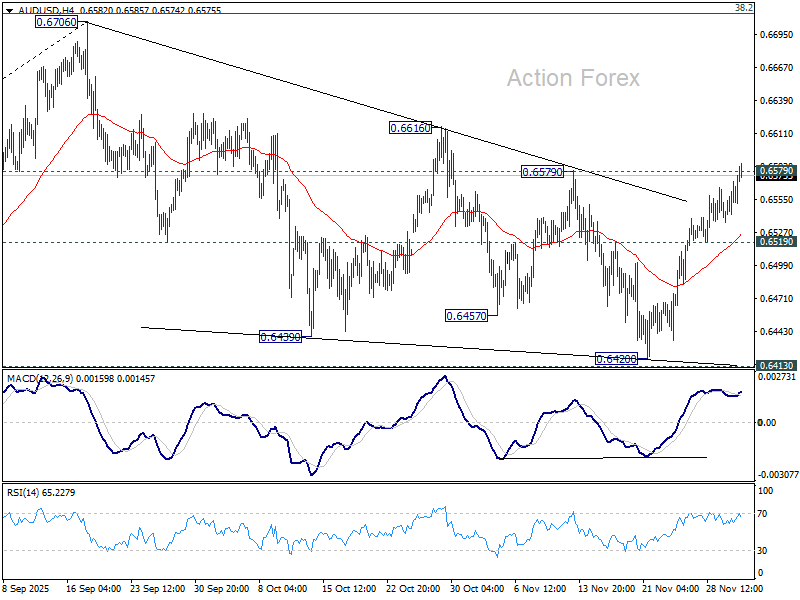Click the 38.2 value in top-right corner
This screenshot has height=600, width=800.
click(743, 7)
